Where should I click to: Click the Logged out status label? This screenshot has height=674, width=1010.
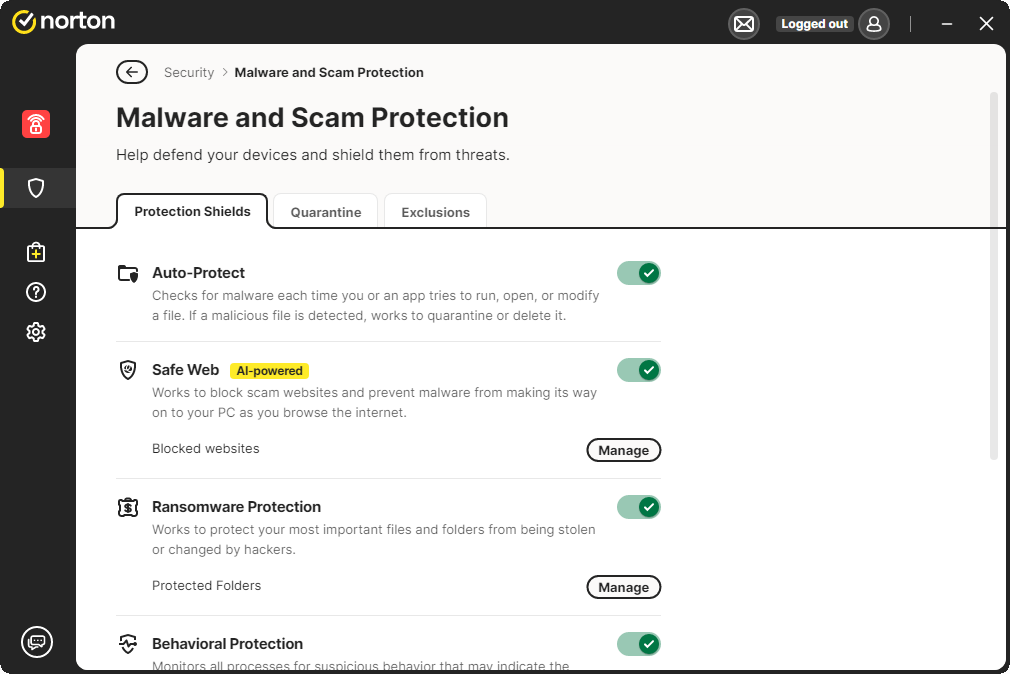pyautogui.click(x=814, y=24)
